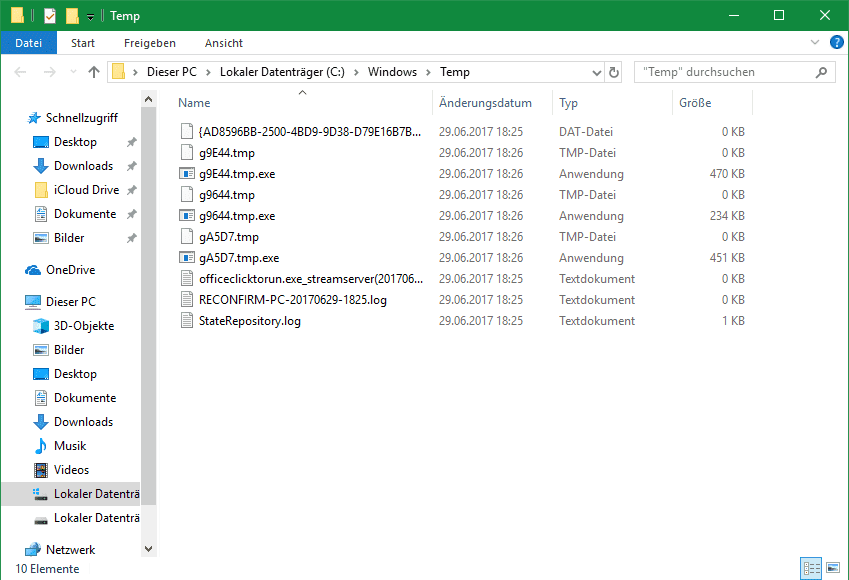Open the address bar history dropdown

(x=596, y=72)
